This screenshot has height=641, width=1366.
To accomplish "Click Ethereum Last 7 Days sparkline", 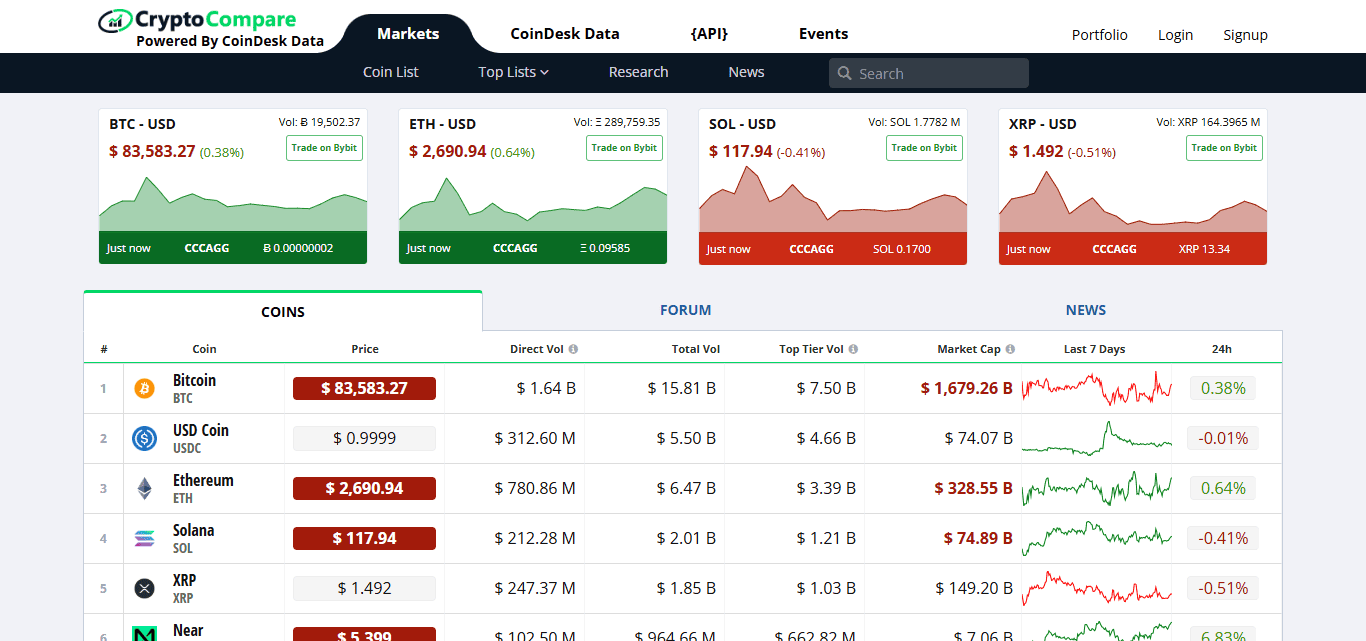I will 1096,488.
